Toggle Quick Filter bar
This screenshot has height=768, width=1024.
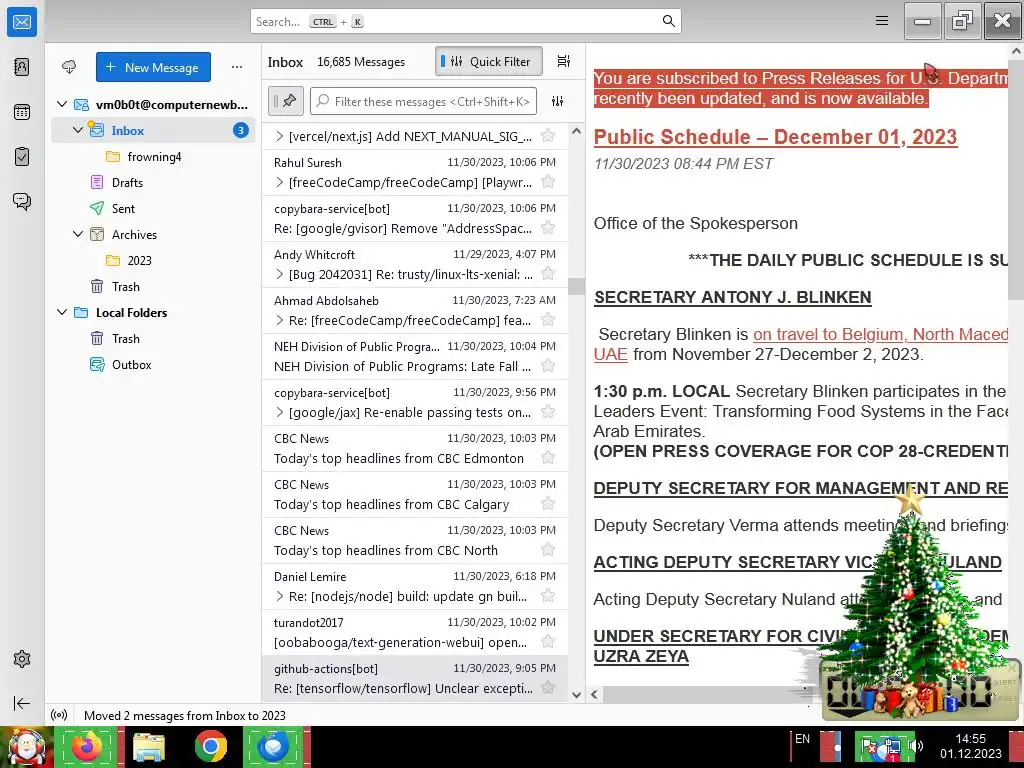[x=488, y=61]
